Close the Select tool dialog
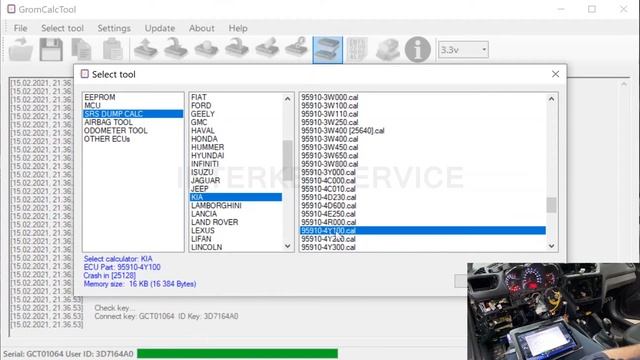640x360 pixels. pyautogui.click(x=555, y=74)
